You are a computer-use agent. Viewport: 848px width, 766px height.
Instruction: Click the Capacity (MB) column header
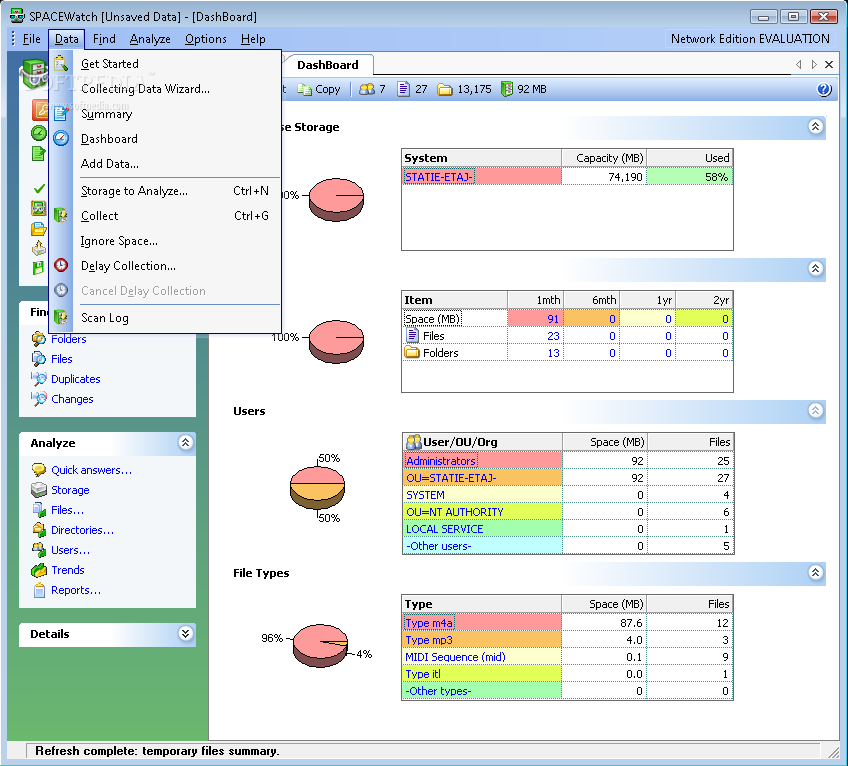coord(604,158)
